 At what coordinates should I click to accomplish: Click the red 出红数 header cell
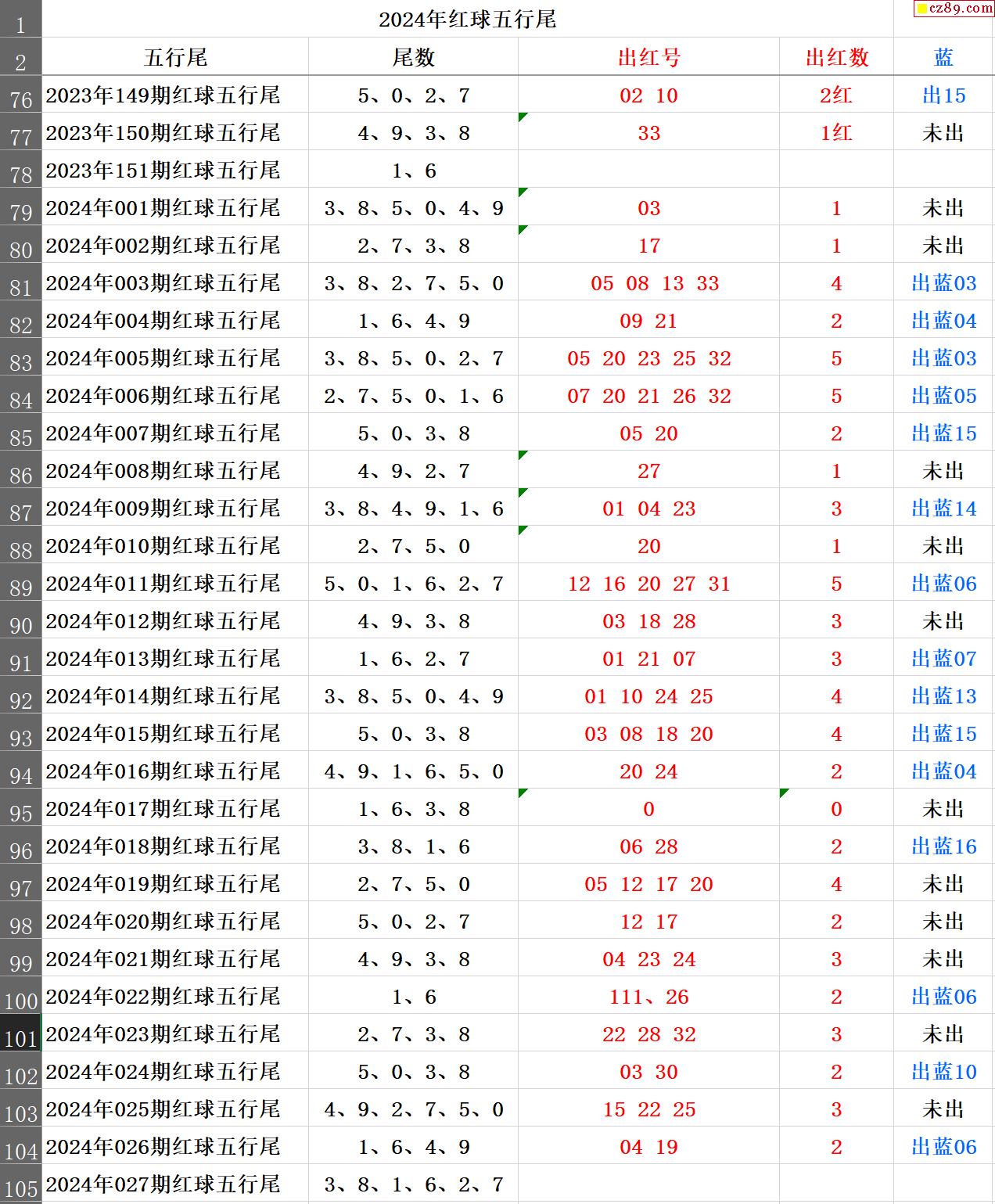click(836, 57)
